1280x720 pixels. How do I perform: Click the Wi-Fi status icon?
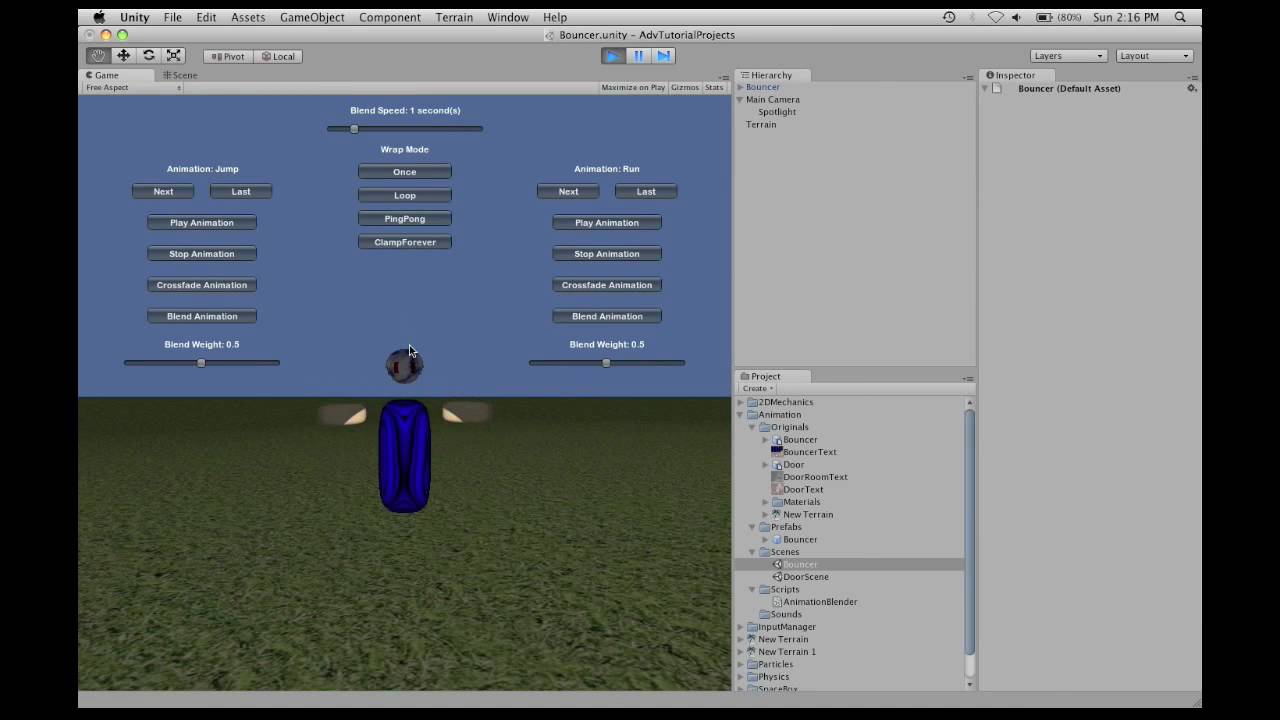[x=995, y=17]
